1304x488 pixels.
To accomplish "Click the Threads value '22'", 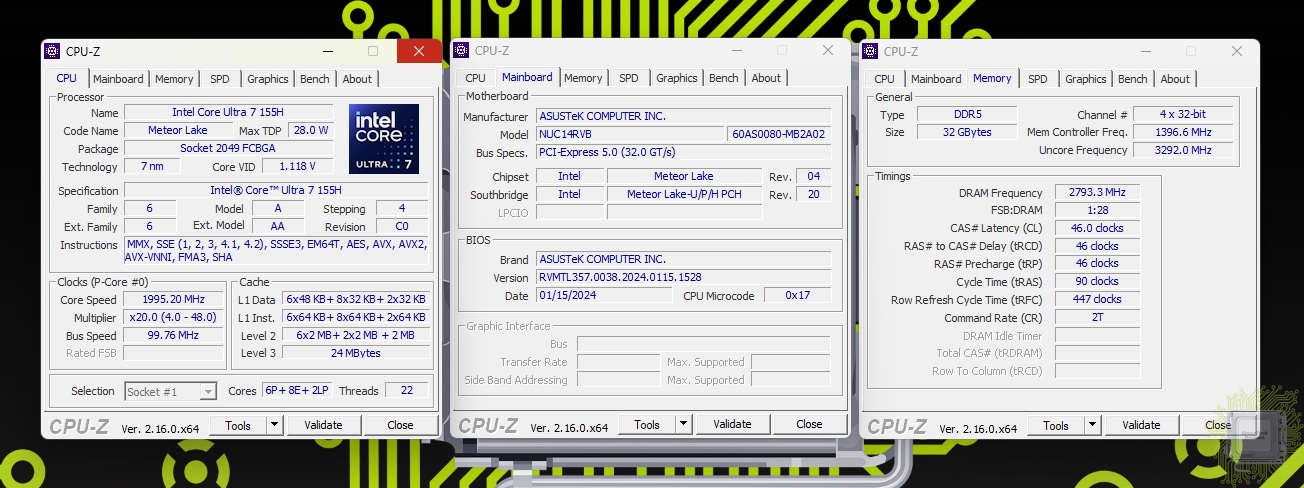I will [407, 391].
